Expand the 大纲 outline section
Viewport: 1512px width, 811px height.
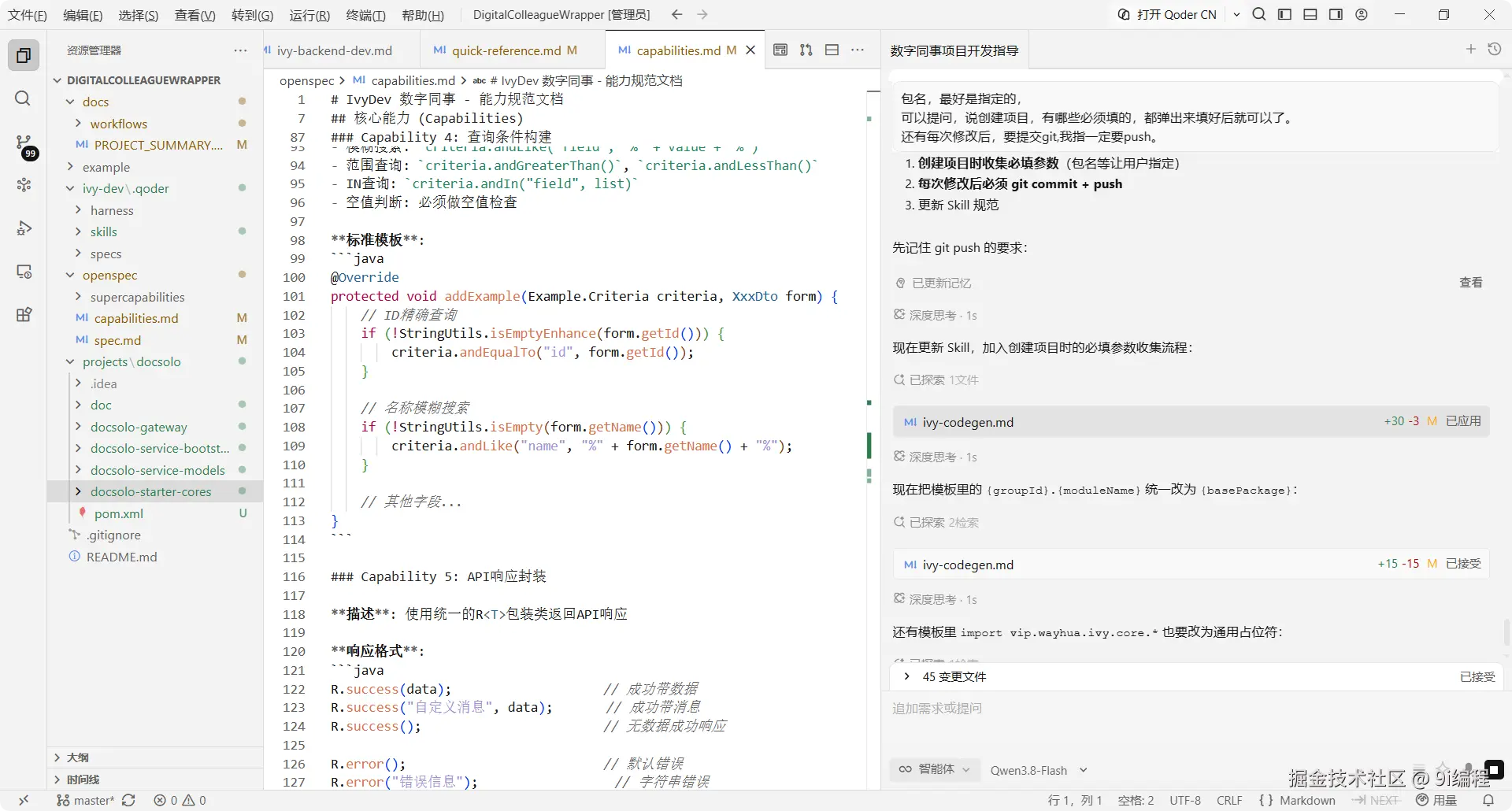coord(57,757)
